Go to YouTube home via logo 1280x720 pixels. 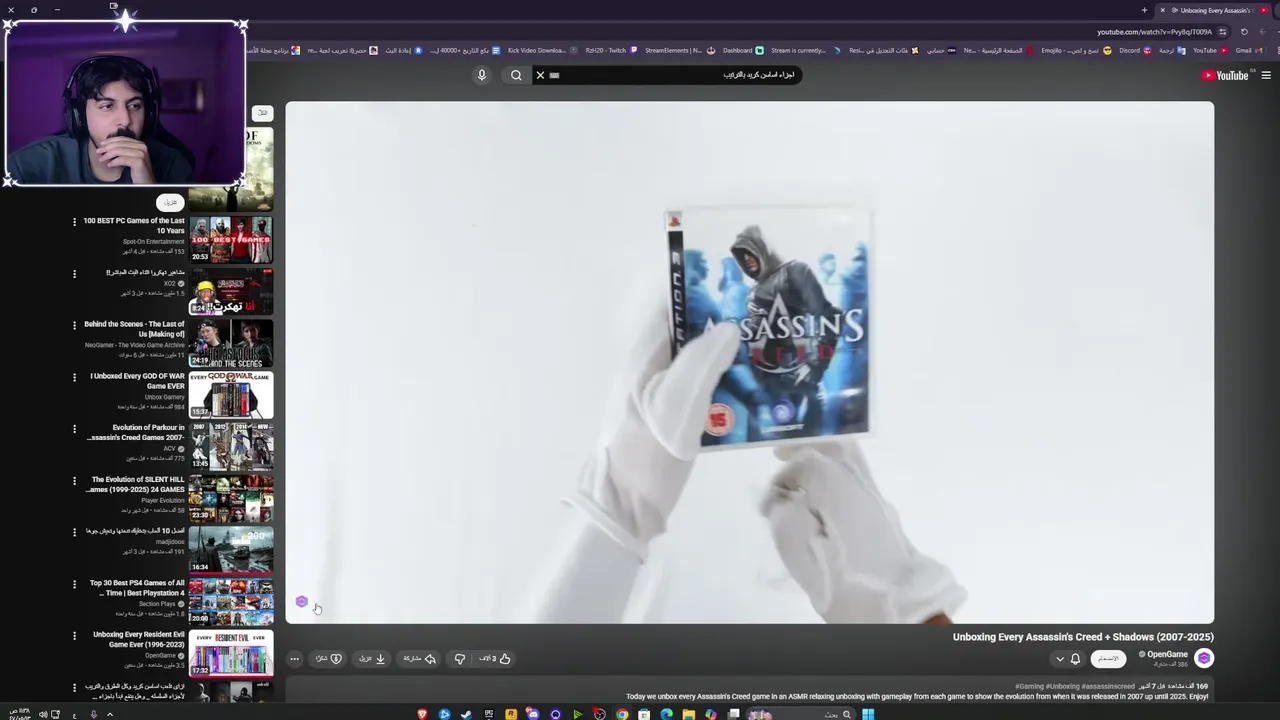[x=1225, y=75]
